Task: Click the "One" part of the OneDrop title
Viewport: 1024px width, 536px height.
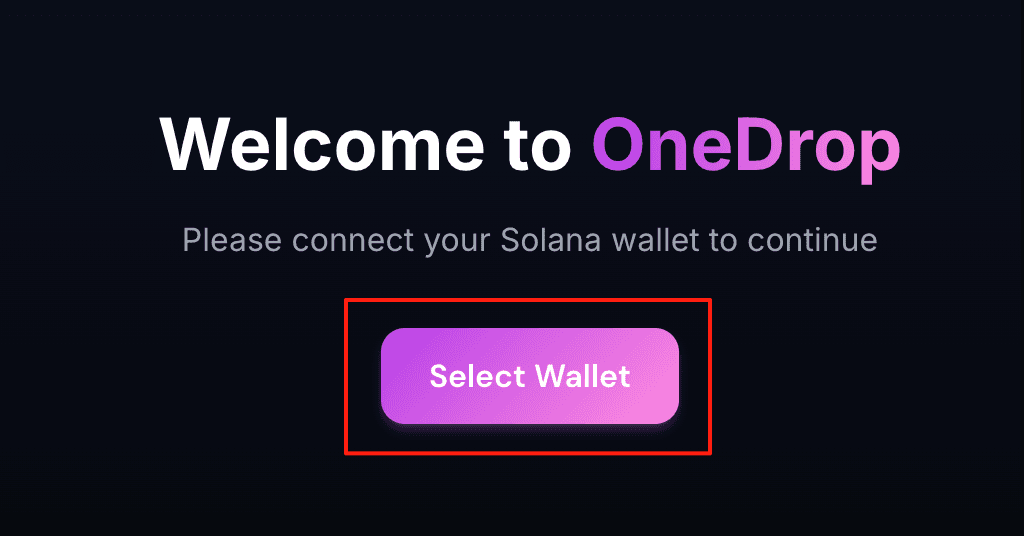Action: pyautogui.click(x=662, y=146)
